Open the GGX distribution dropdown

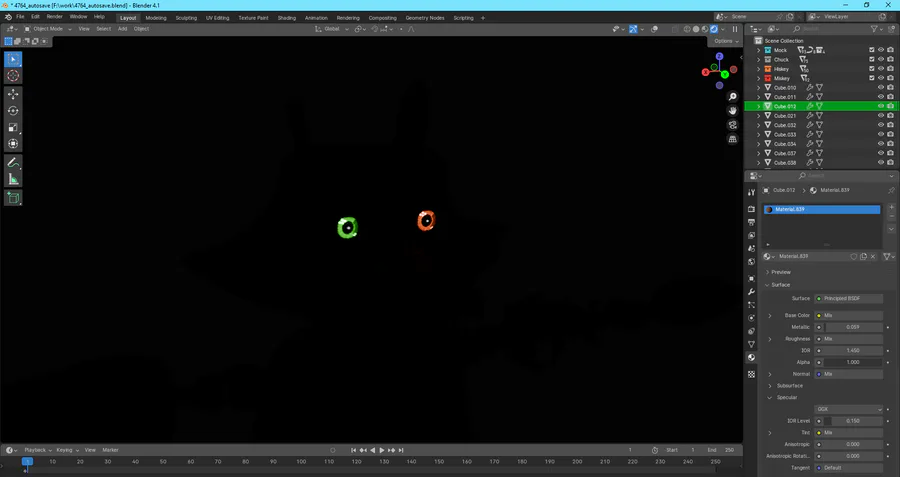click(848, 409)
